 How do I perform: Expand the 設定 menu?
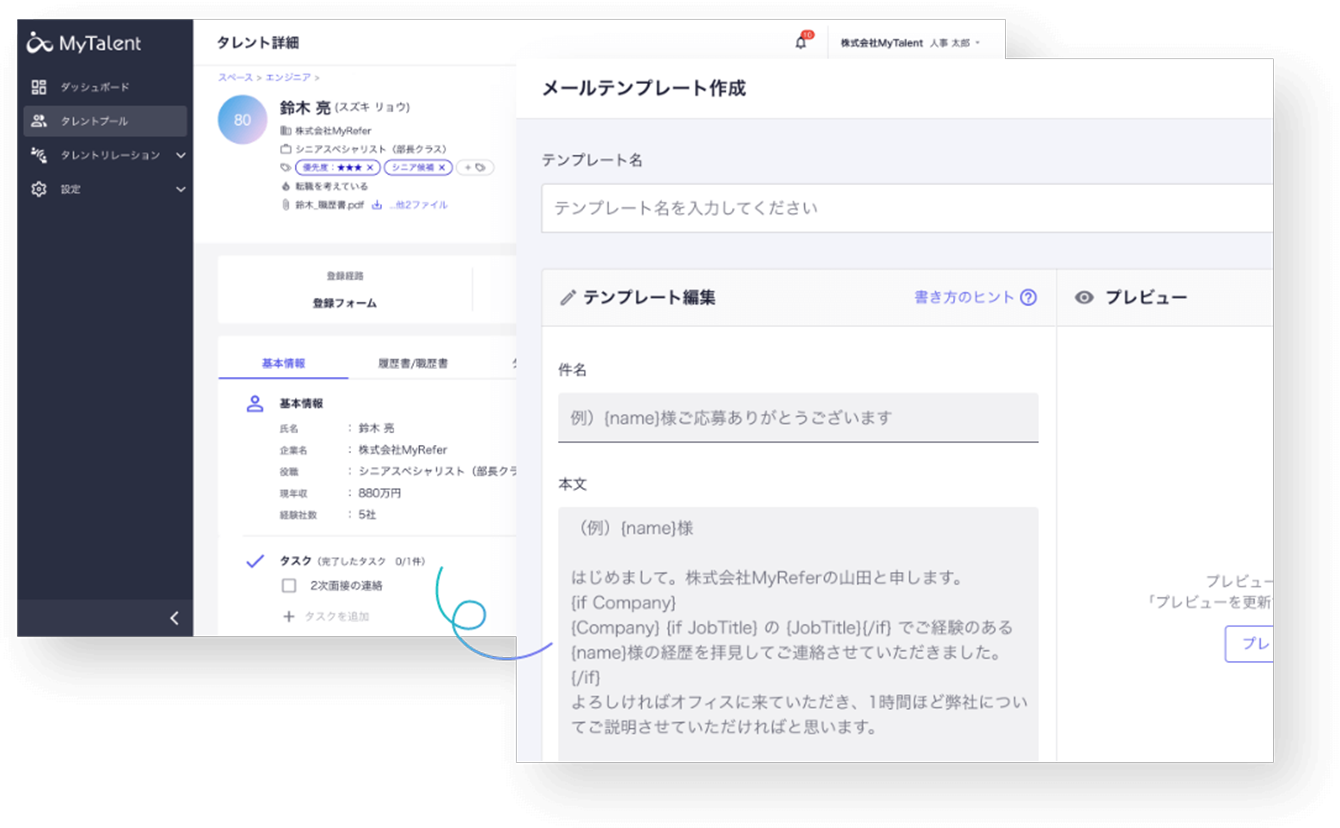(x=180, y=189)
